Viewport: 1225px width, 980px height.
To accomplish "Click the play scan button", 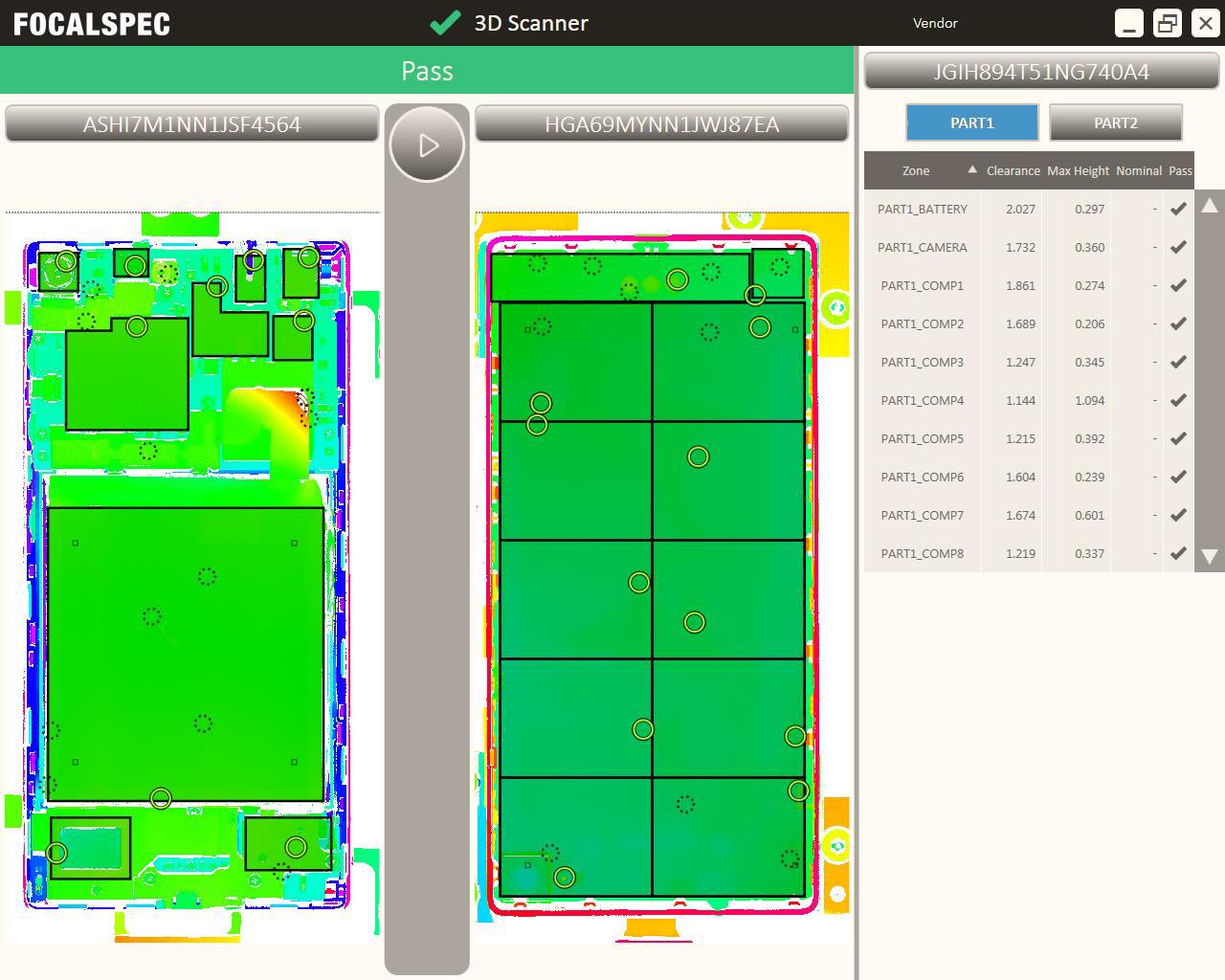I will coord(427,145).
